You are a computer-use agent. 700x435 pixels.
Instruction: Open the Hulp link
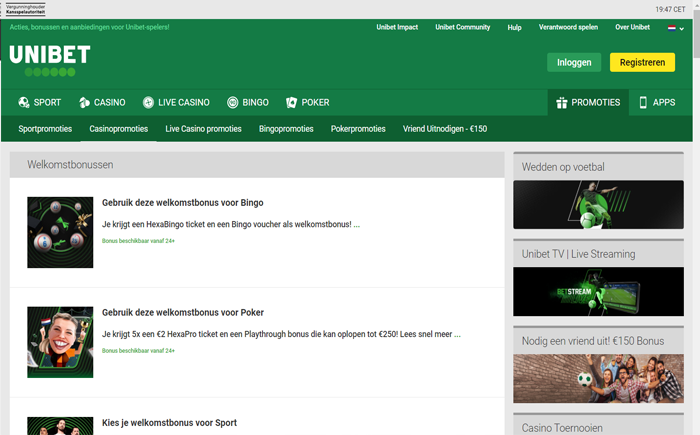coord(514,28)
